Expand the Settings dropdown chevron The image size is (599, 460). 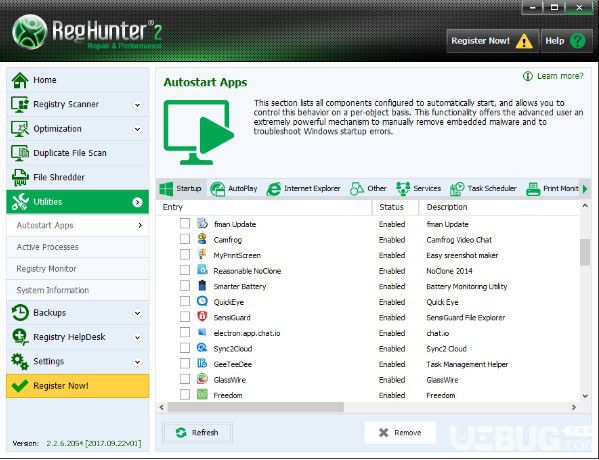click(138, 362)
